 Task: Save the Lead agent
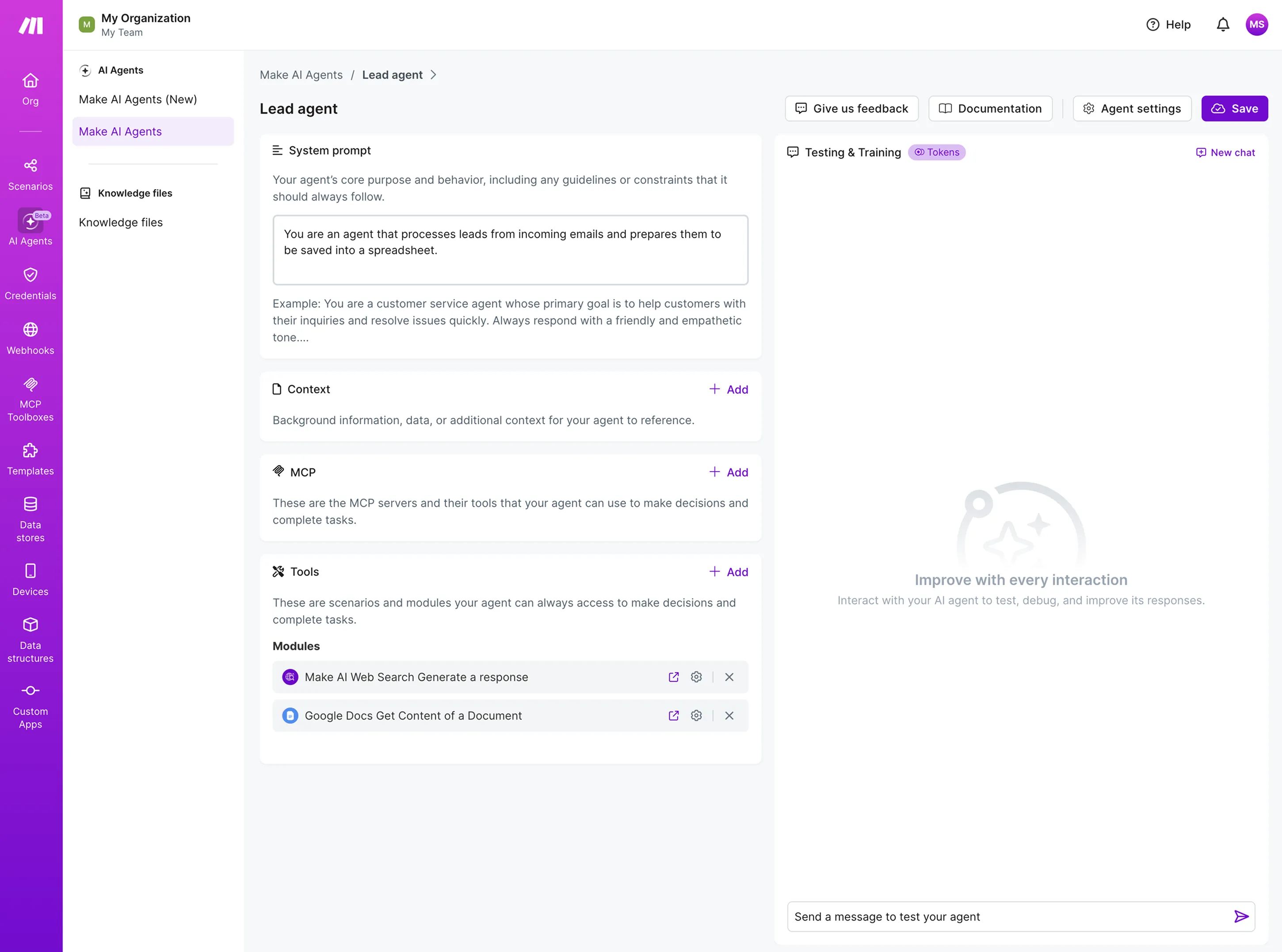tap(1234, 108)
